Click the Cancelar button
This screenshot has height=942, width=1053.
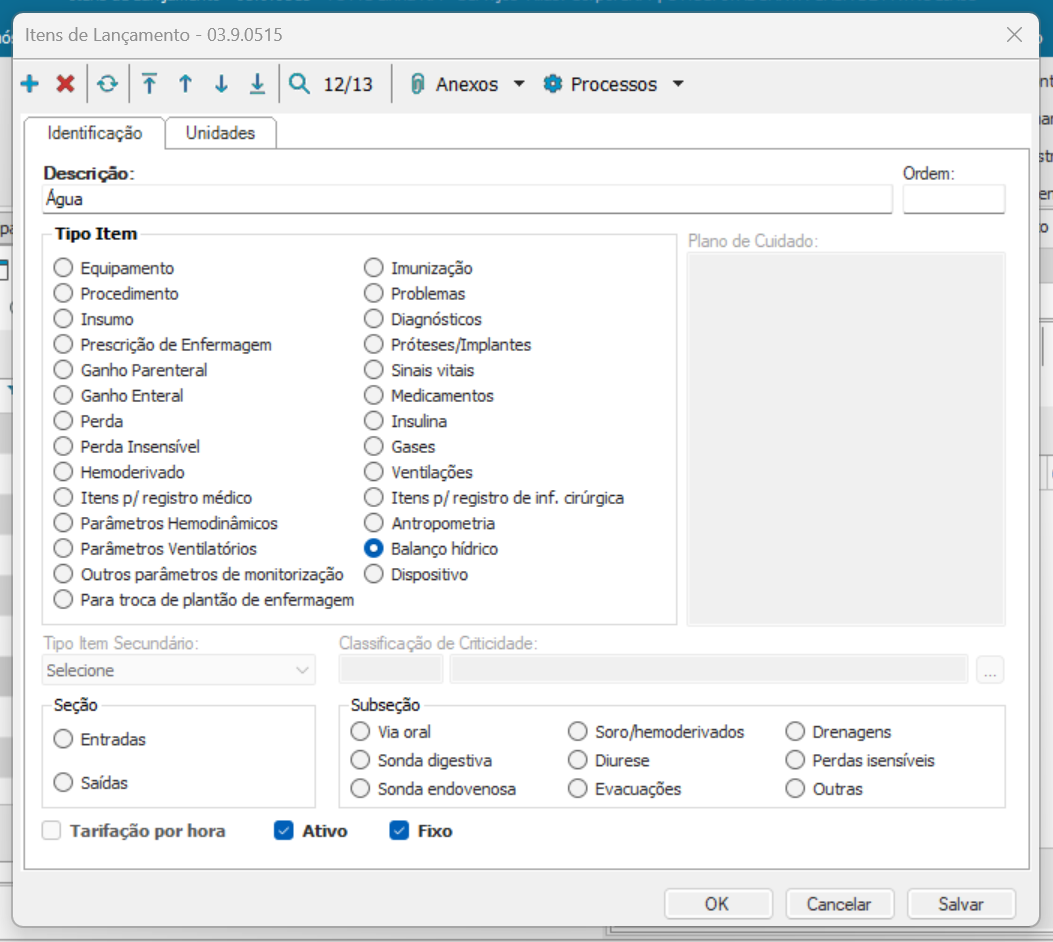[x=839, y=904]
